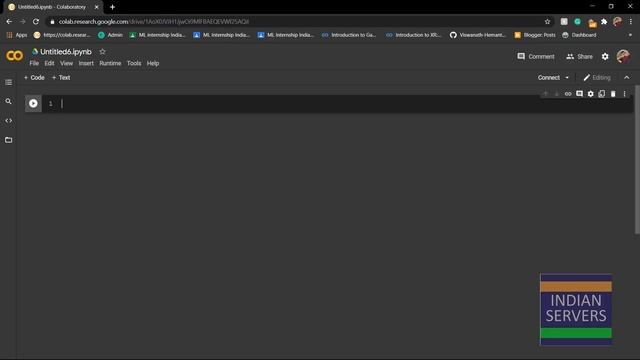Open Colab settings gear in header
The height and width of the screenshot is (360, 640).
(605, 57)
